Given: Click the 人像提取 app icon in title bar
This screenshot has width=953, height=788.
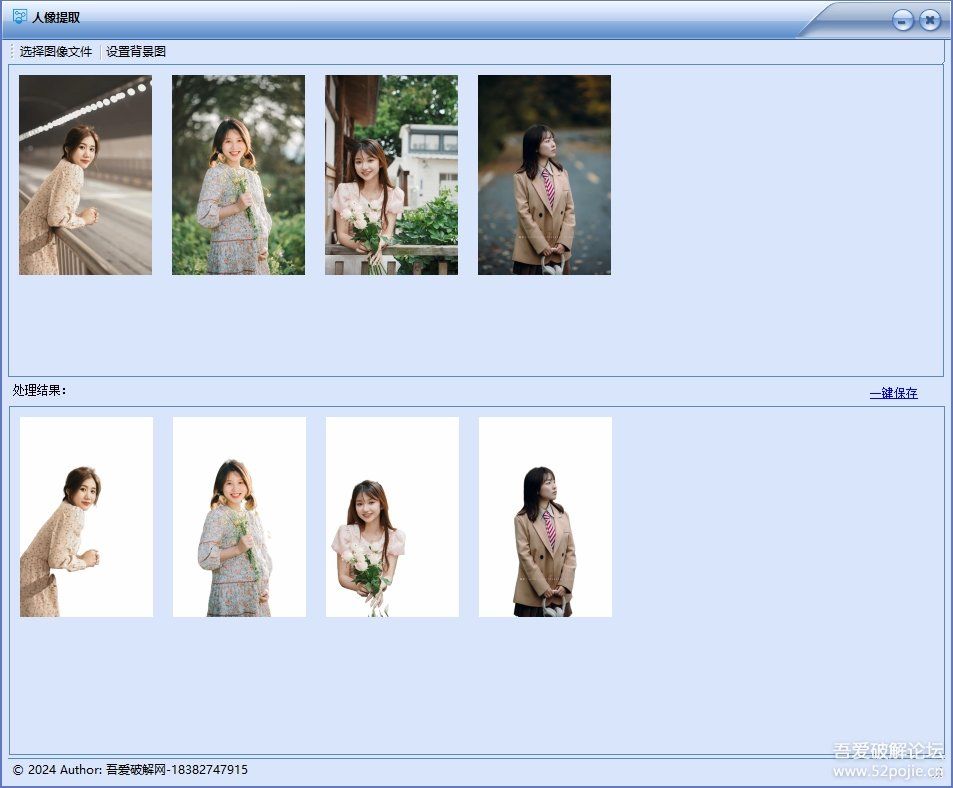Looking at the screenshot, I should coord(19,17).
